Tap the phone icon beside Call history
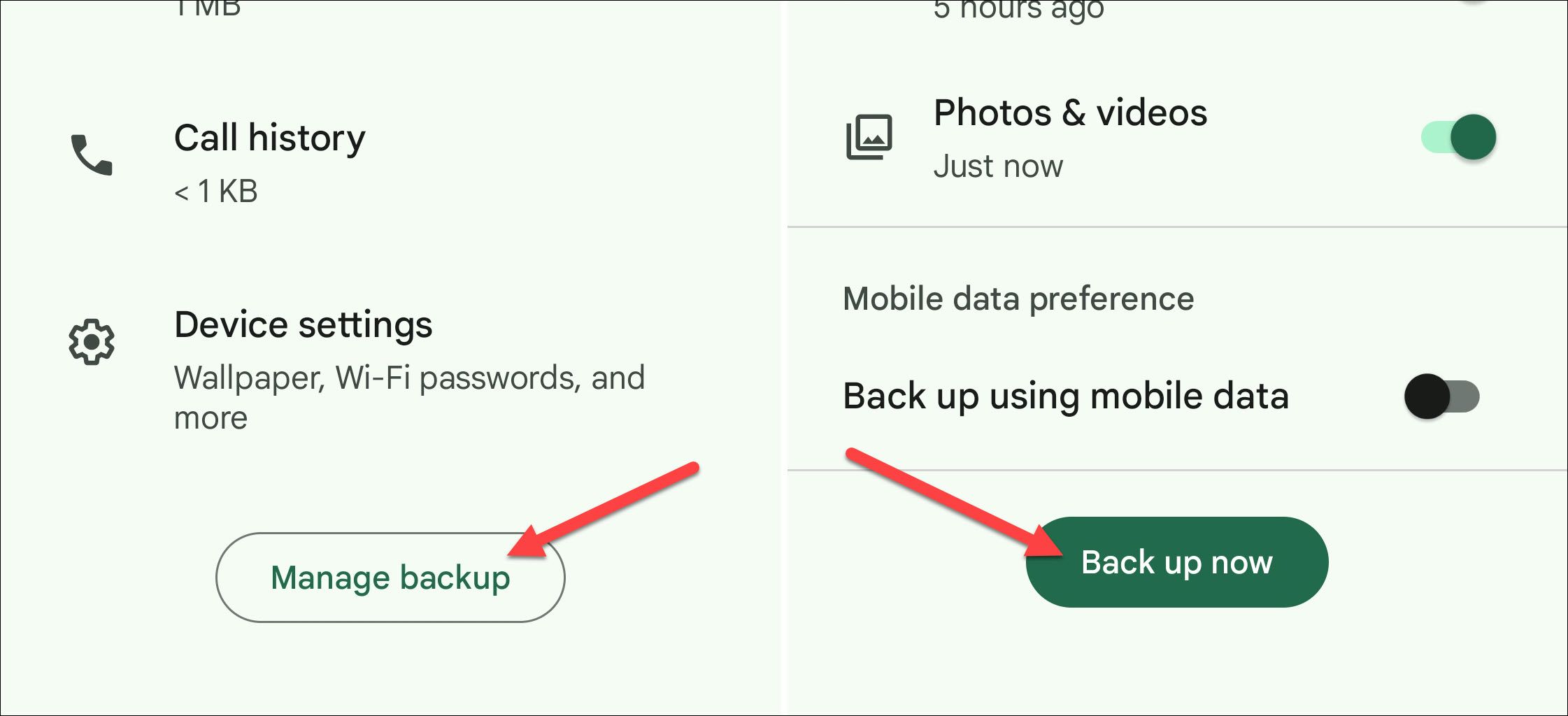The height and width of the screenshot is (716, 1568). pyautogui.click(x=92, y=155)
